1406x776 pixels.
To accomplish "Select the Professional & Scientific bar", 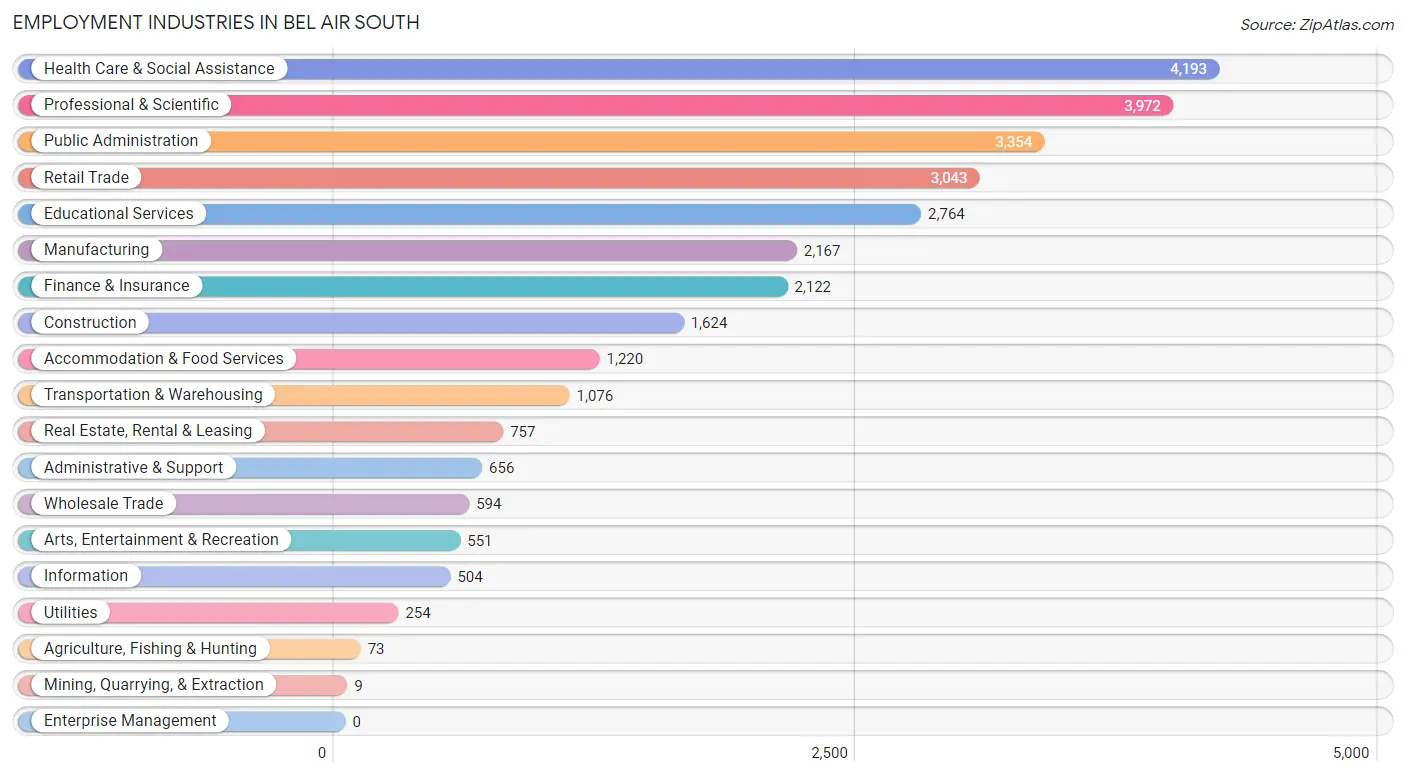I will (x=595, y=105).
